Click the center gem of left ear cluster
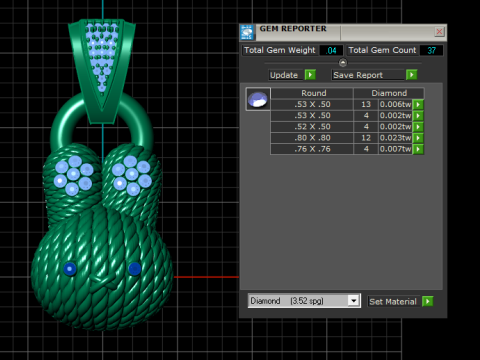 point(73,174)
